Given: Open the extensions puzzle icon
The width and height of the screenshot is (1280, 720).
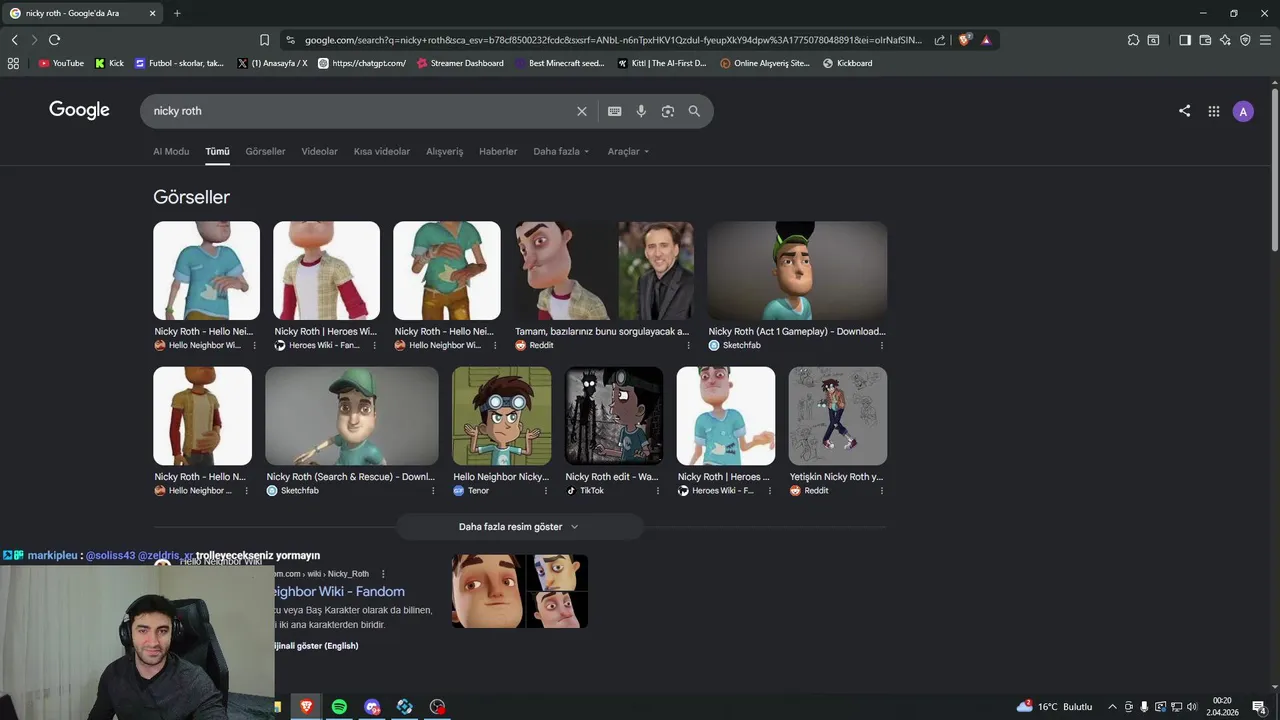Looking at the screenshot, I should pyautogui.click(x=1133, y=40).
